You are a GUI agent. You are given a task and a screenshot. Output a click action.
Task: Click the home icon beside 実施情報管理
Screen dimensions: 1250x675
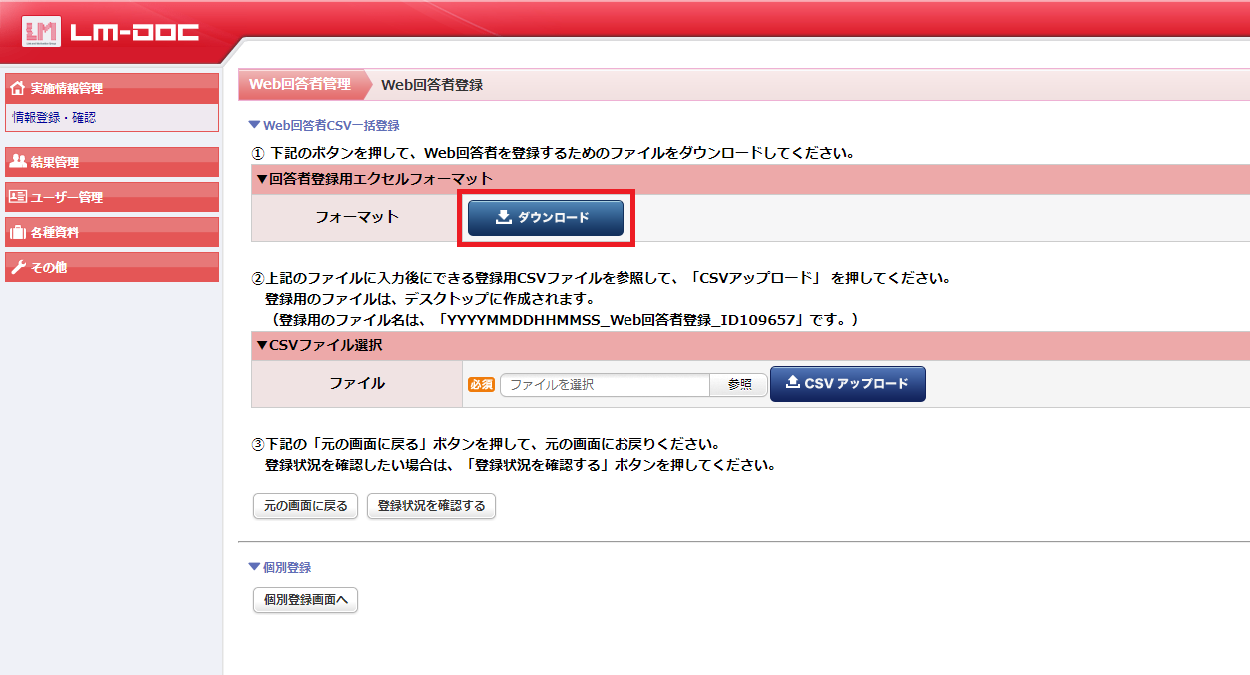tap(17, 89)
